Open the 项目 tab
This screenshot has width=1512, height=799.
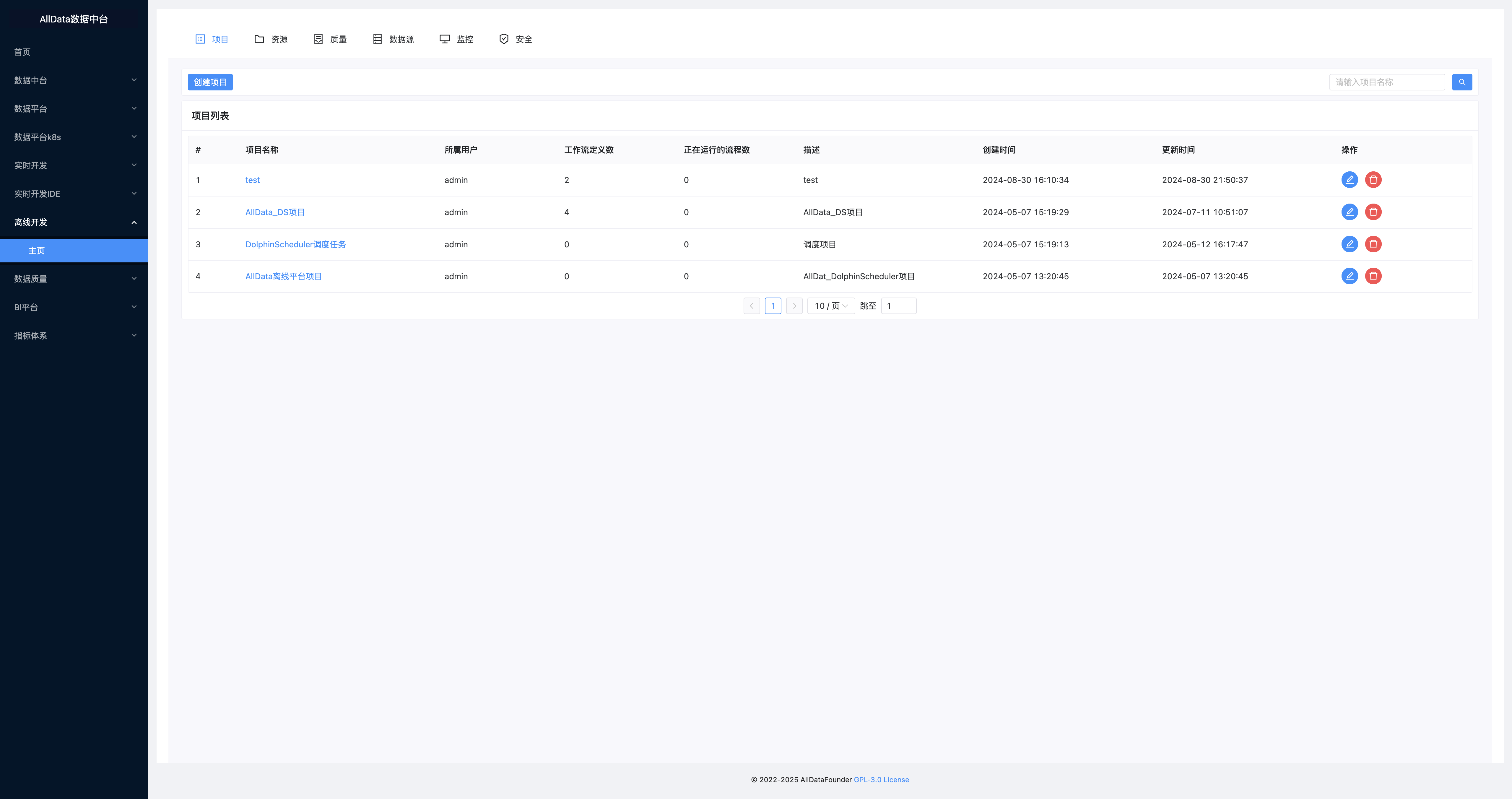pos(211,39)
